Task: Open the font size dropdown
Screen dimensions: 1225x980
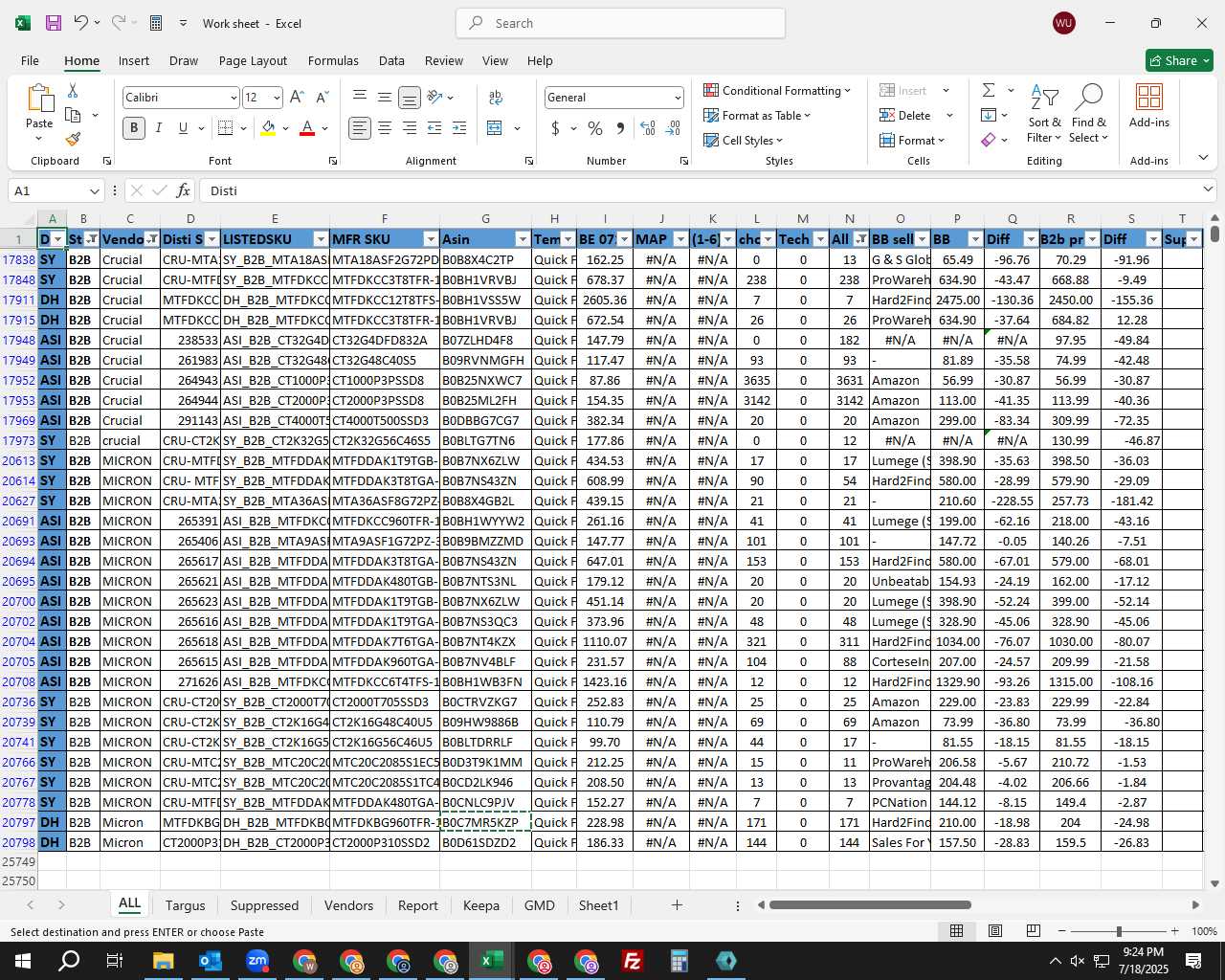Action: click(x=277, y=98)
